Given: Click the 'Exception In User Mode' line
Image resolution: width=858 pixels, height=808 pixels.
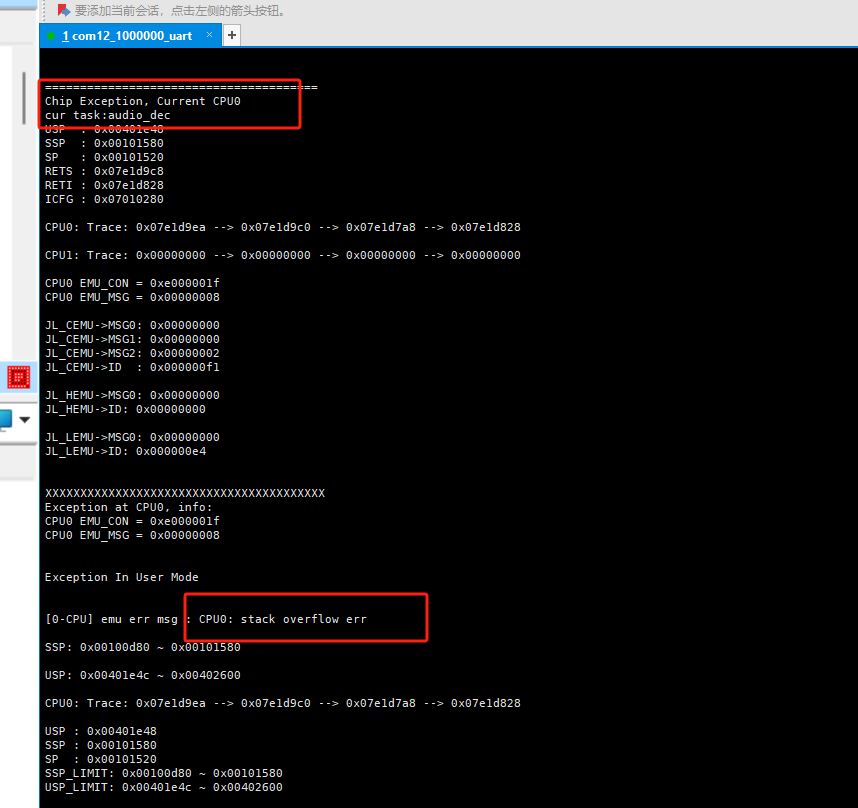Looking at the screenshot, I should point(121,577).
